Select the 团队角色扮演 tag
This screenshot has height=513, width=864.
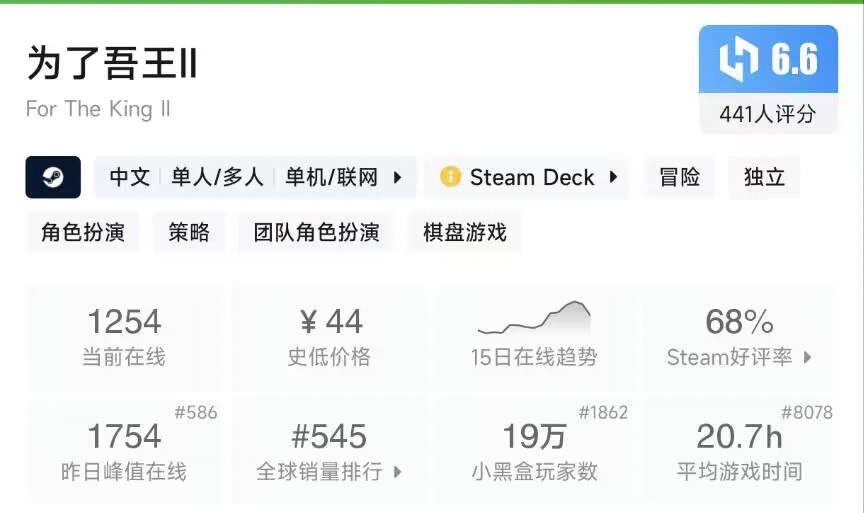316,233
